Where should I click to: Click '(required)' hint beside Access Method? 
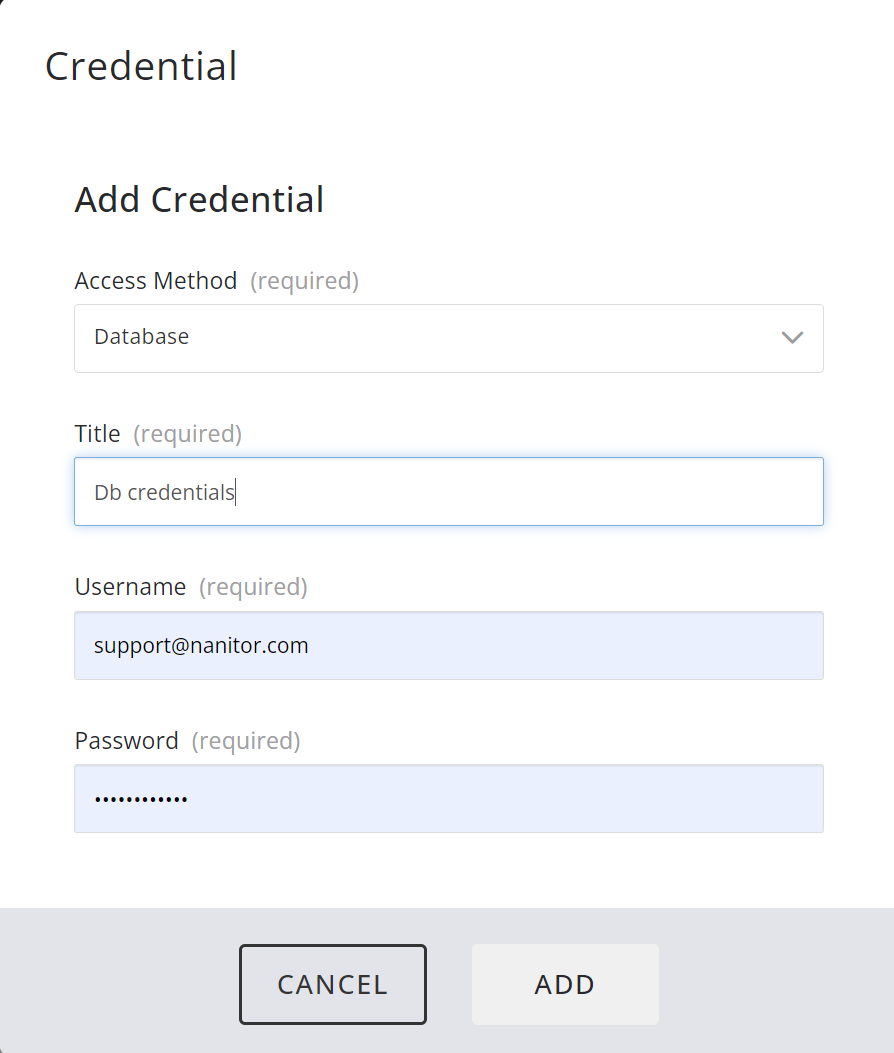[x=304, y=281]
